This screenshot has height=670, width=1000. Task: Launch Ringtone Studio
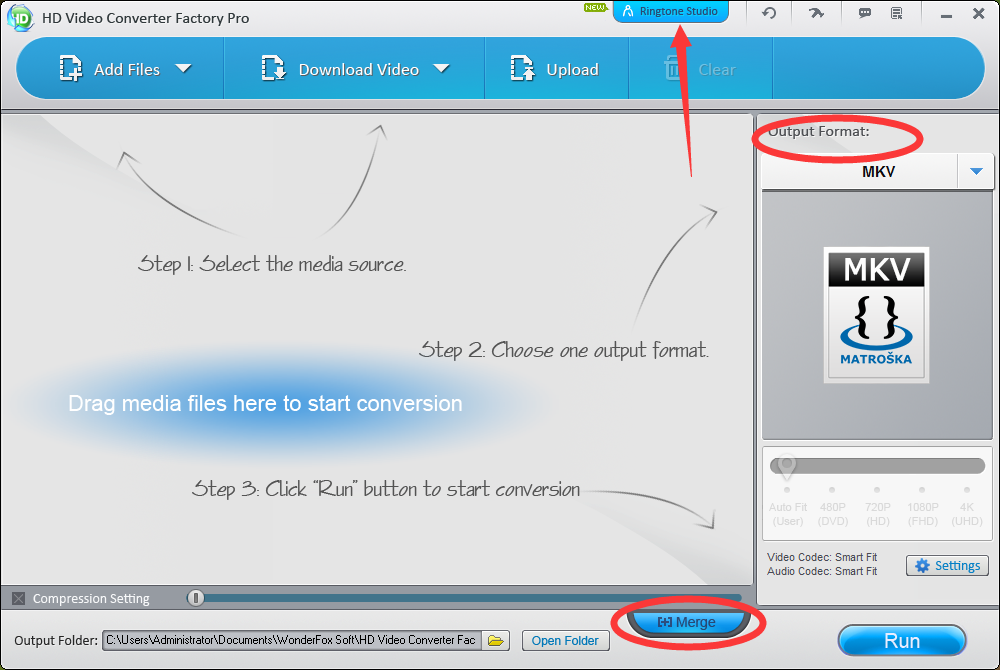(670, 11)
